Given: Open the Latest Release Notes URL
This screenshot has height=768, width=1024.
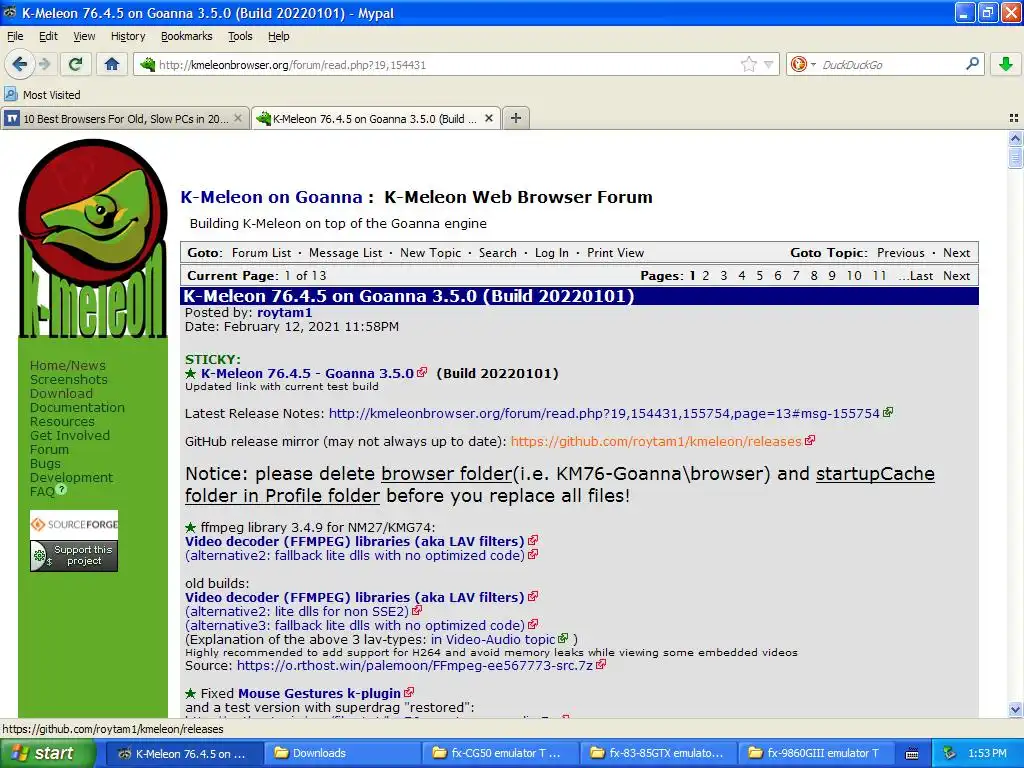Looking at the screenshot, I should point(604,413).
